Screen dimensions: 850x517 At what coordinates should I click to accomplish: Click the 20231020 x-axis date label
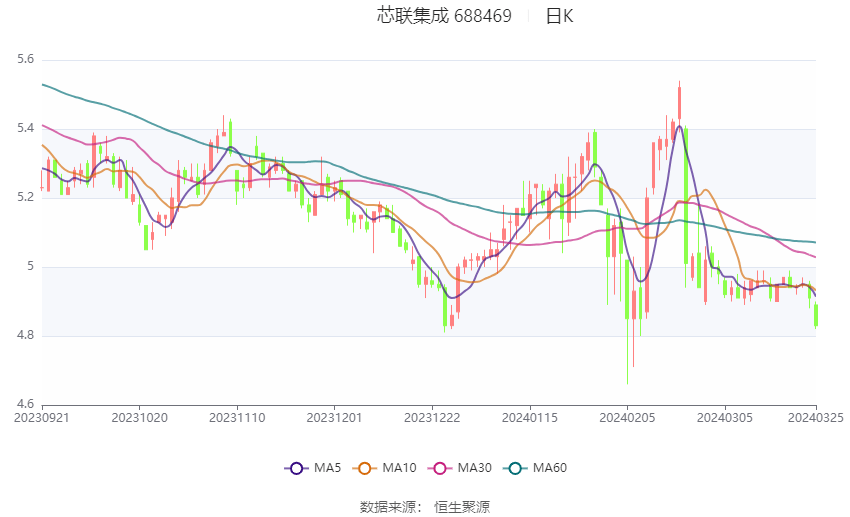click(139, 418)
